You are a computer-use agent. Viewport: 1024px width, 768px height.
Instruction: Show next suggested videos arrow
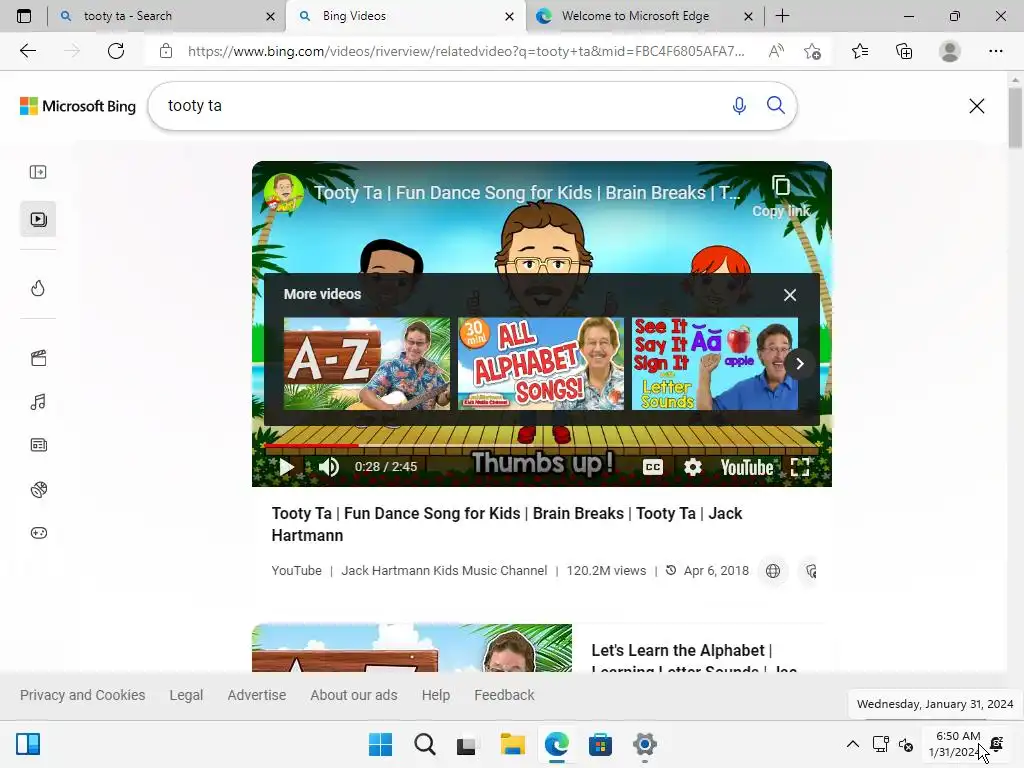click(799, 364)
